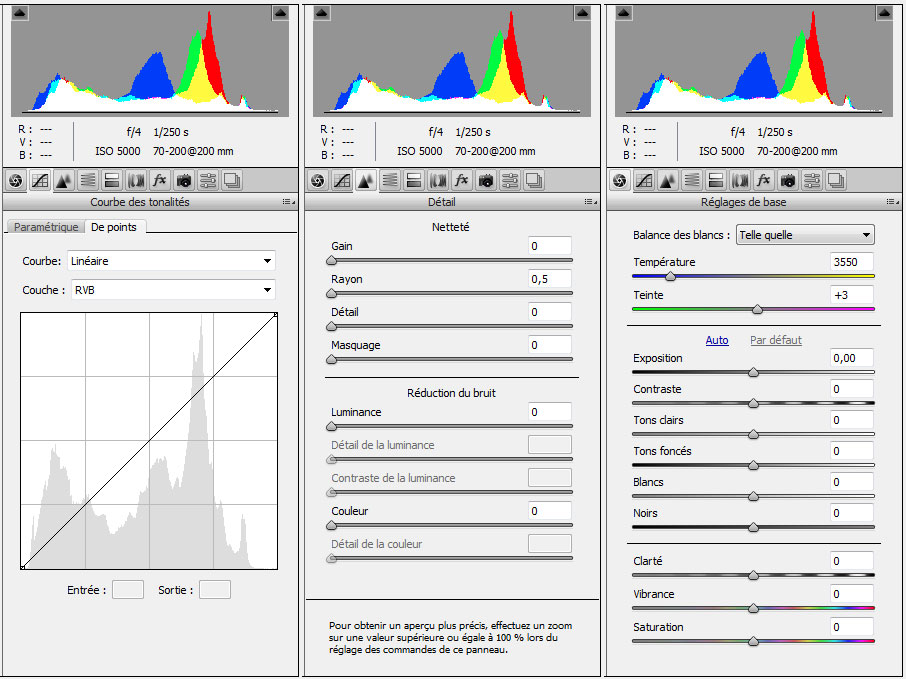Click the Saturation slider handle
This screenshot has width=906, height=679.
753,641
